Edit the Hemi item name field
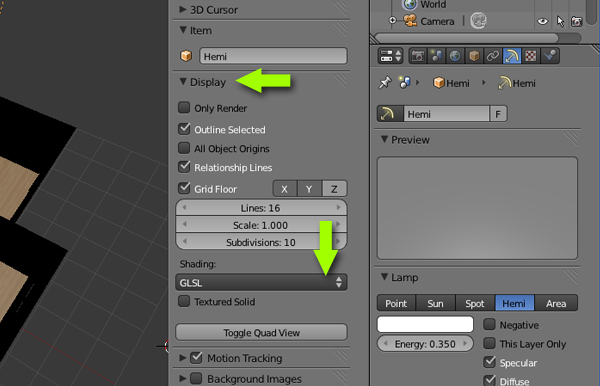The height and width of the screenshot is (386, 600). [273, 56]
